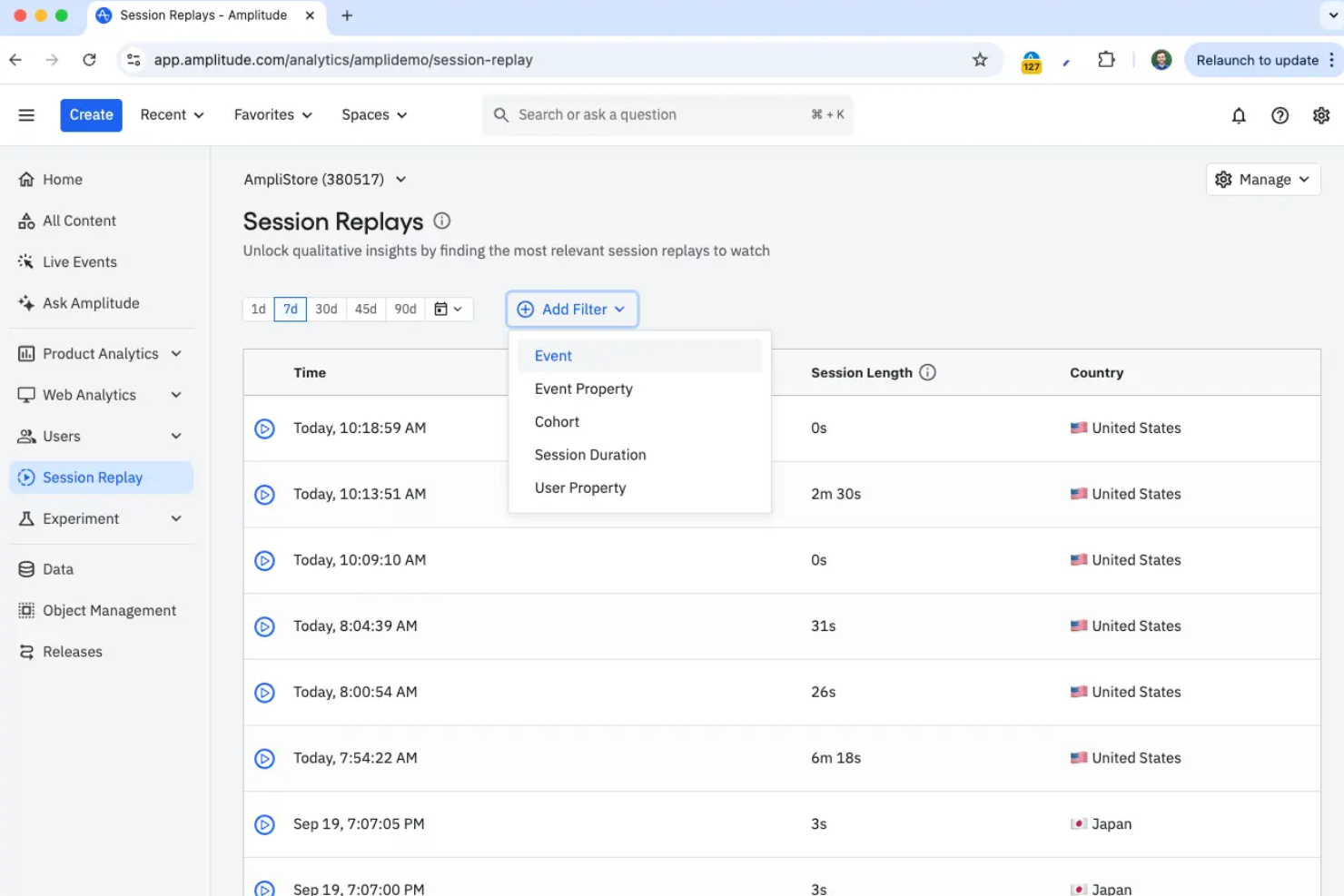Open the settings gear in the top bar
The height and width of the screenshot is (896, 1344).
pos(1321,115)
